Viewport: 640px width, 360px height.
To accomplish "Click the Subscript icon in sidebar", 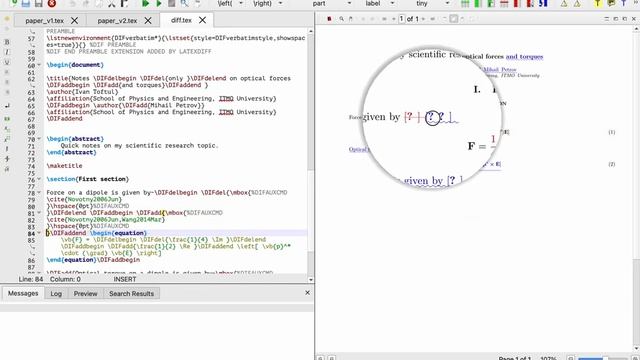I will (7, 129).
